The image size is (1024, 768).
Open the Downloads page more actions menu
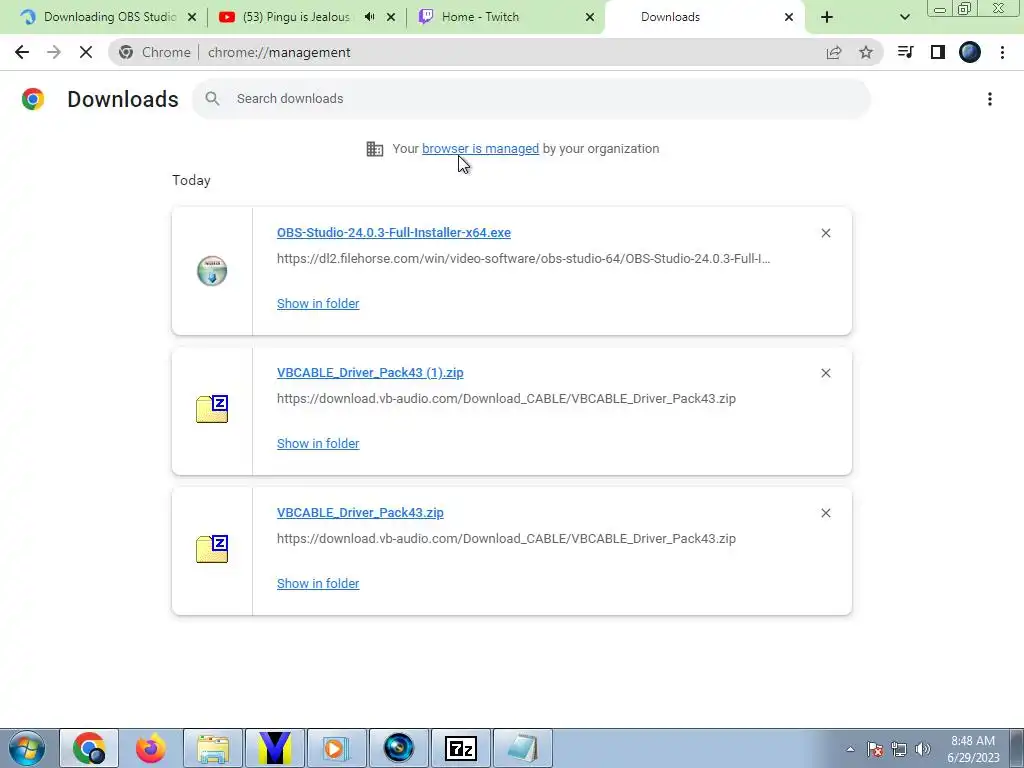tap(990, 99)
